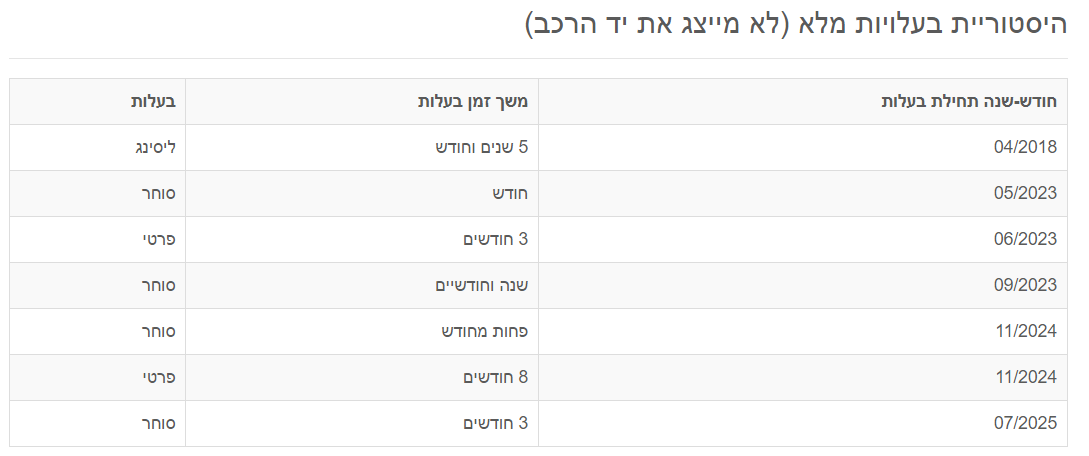Click the חודש duration in the 05/2023 row
Viewport: 1089px width, 456px height.
(511, 194)
